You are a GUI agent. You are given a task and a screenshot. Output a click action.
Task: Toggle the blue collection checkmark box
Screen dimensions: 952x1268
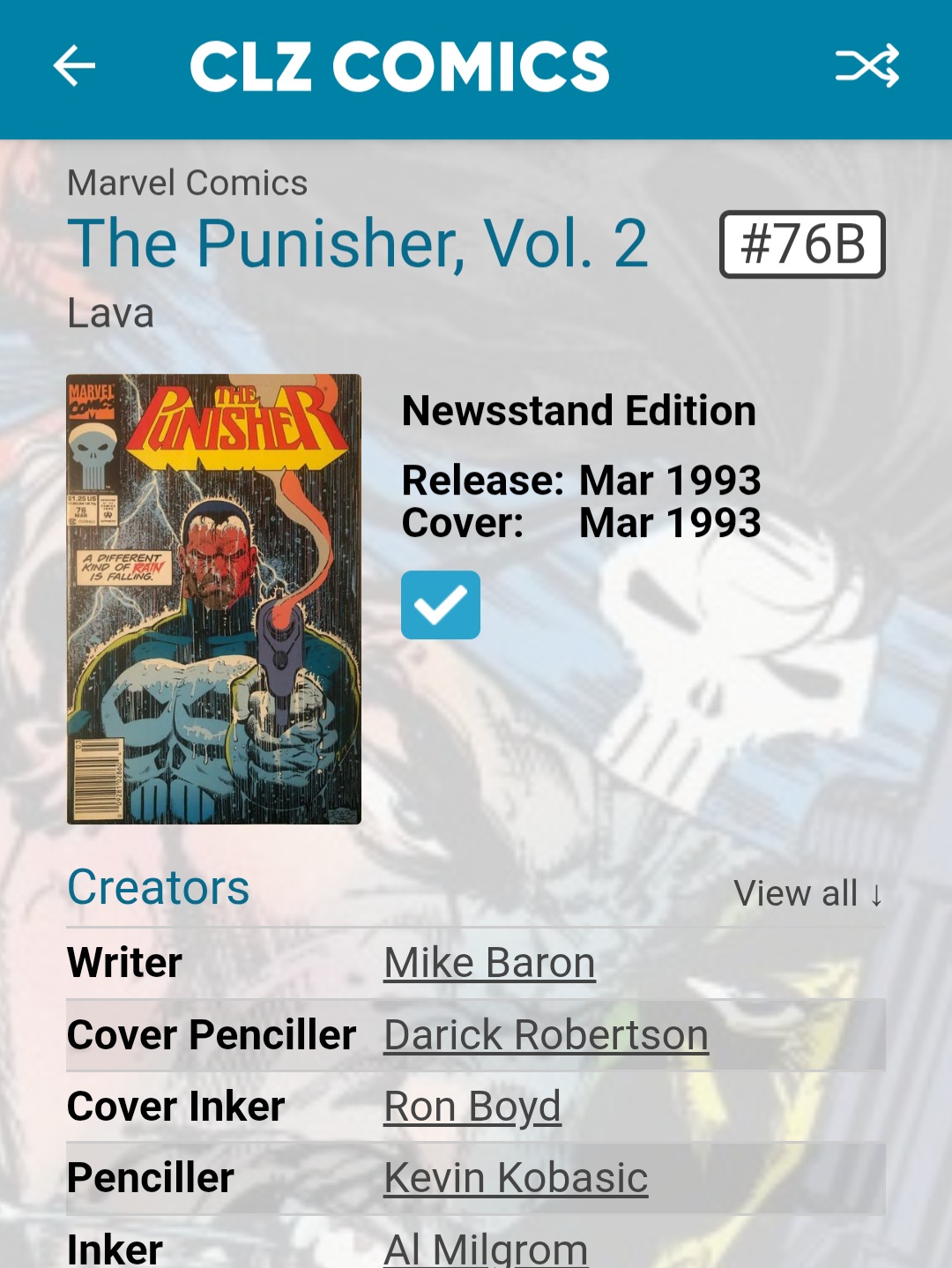441,605
